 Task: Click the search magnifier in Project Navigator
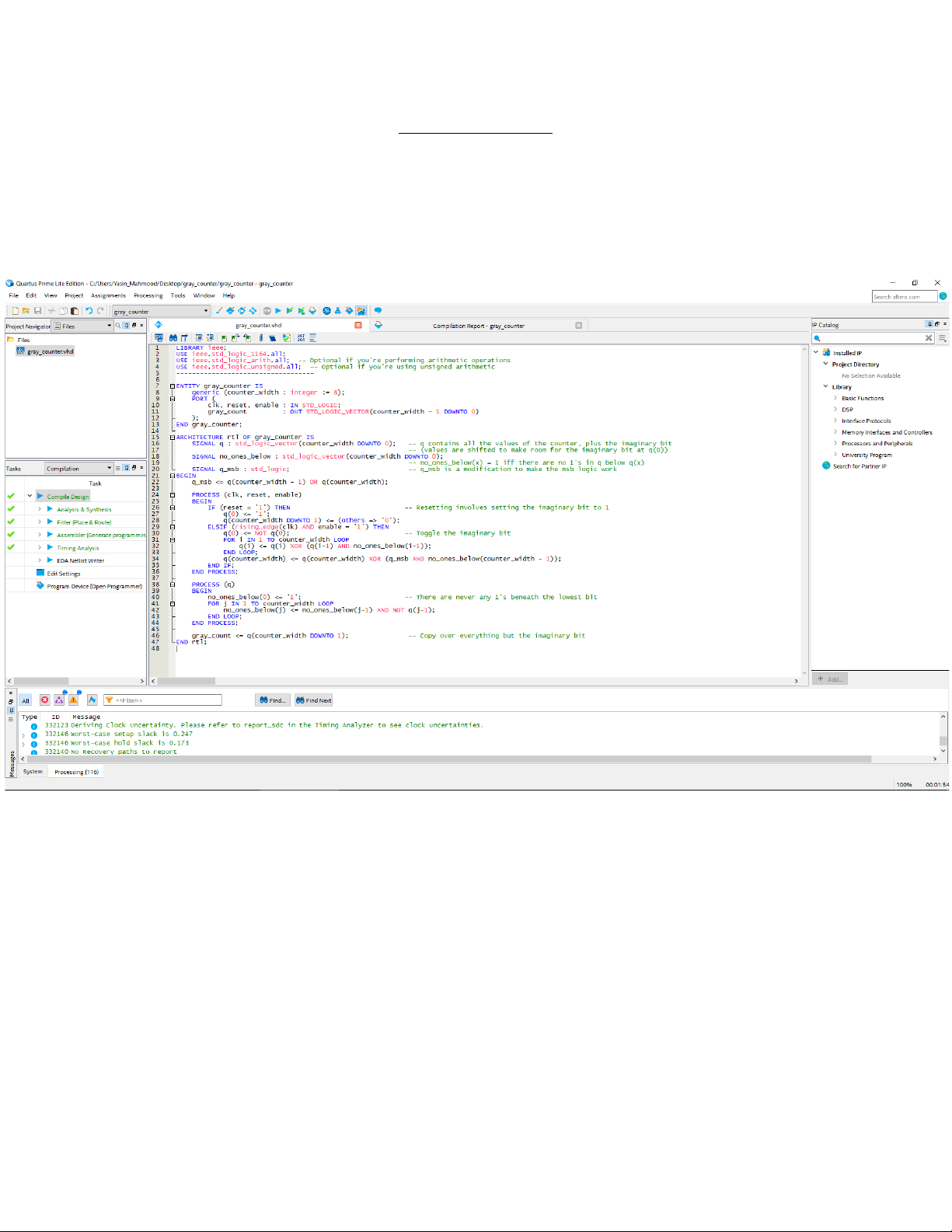coord(117,326)
